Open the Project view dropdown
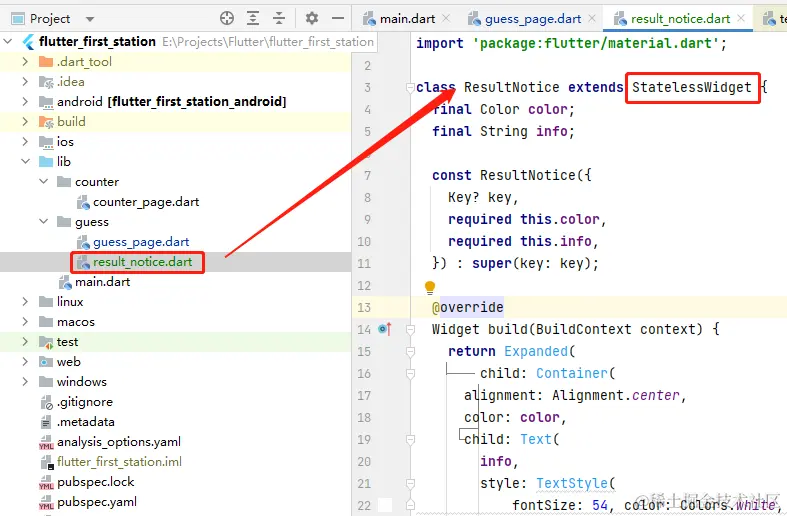This screenshot has height=516, width=787. (x=90, y=18)
